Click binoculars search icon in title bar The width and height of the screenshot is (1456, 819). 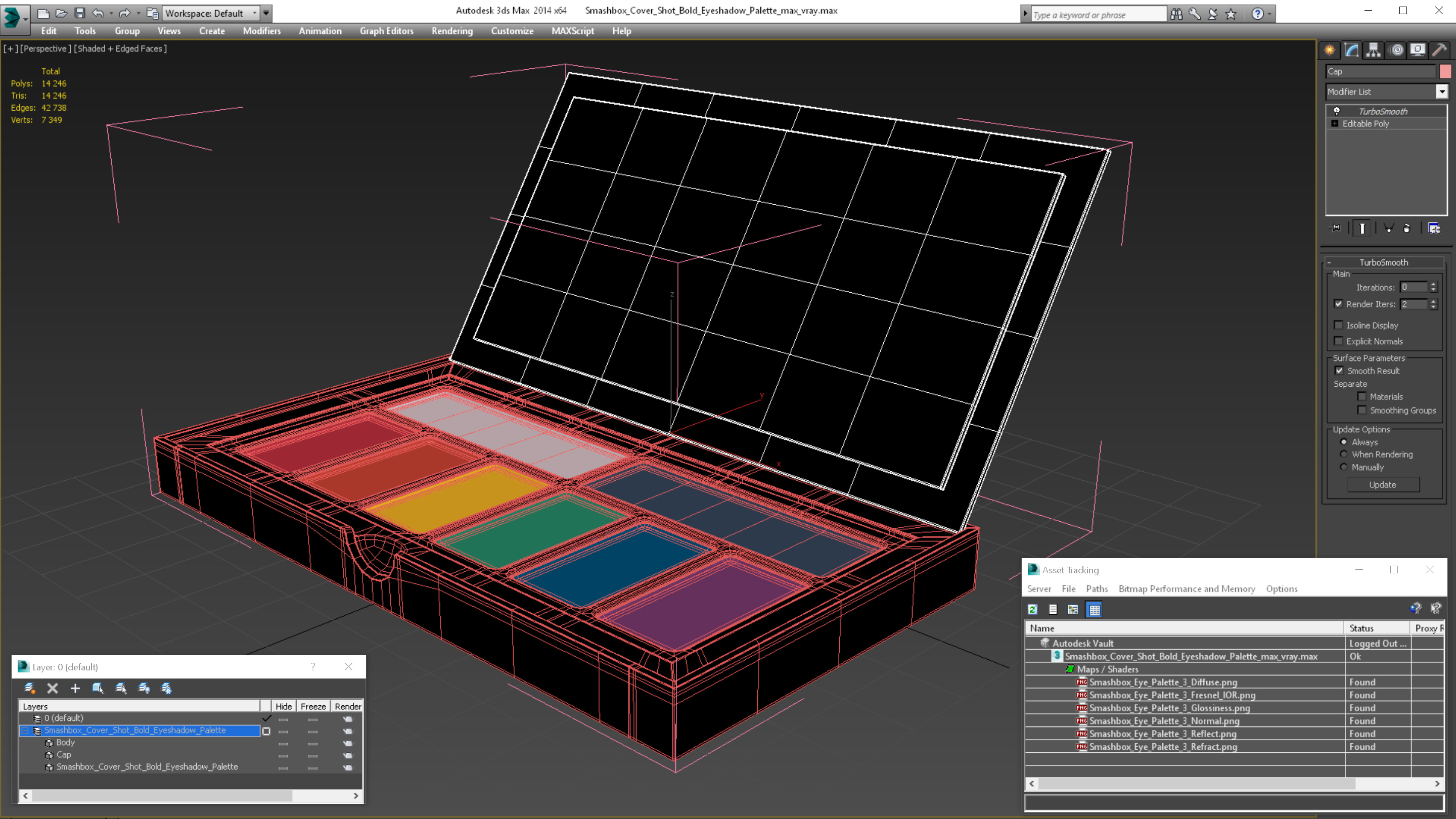point(1176,14)
